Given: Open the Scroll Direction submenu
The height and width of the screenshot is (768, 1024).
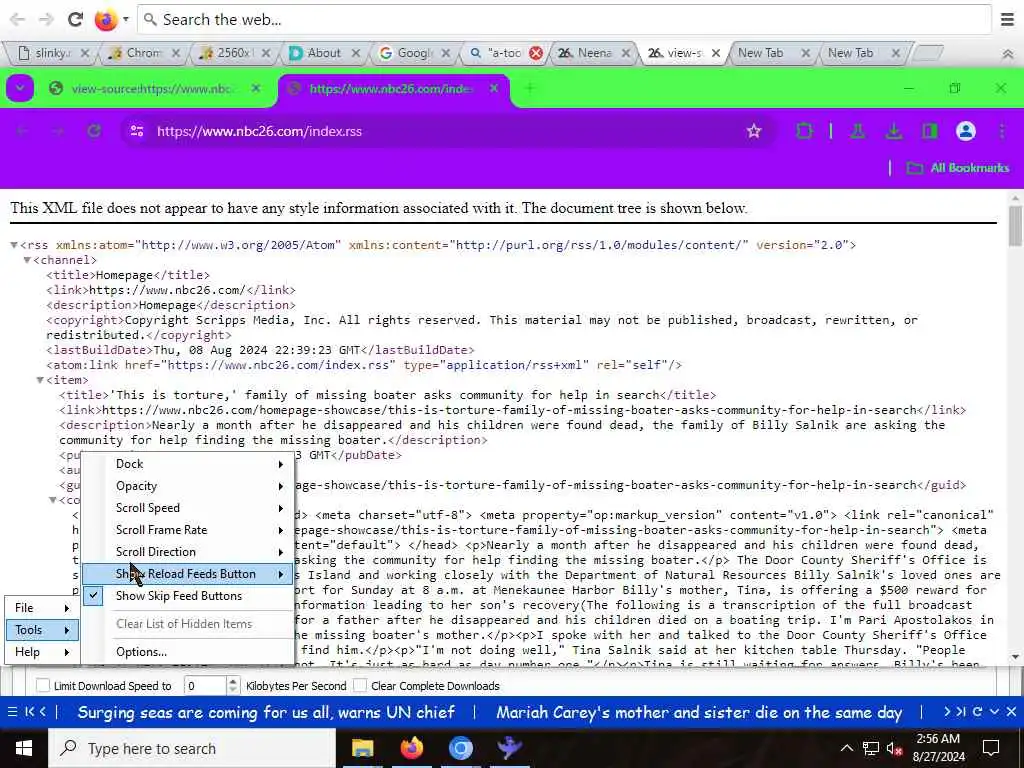Looking at the screenshot, I should click(187, 552).
